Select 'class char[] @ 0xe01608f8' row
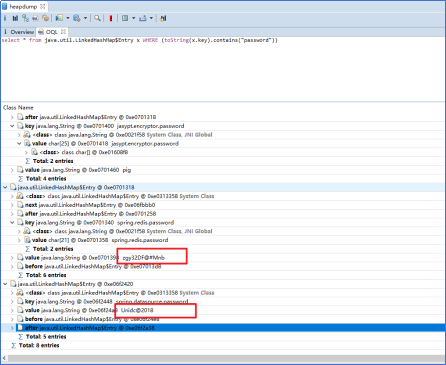This screenshot has width=446, height=365. [x=223, y=152]
